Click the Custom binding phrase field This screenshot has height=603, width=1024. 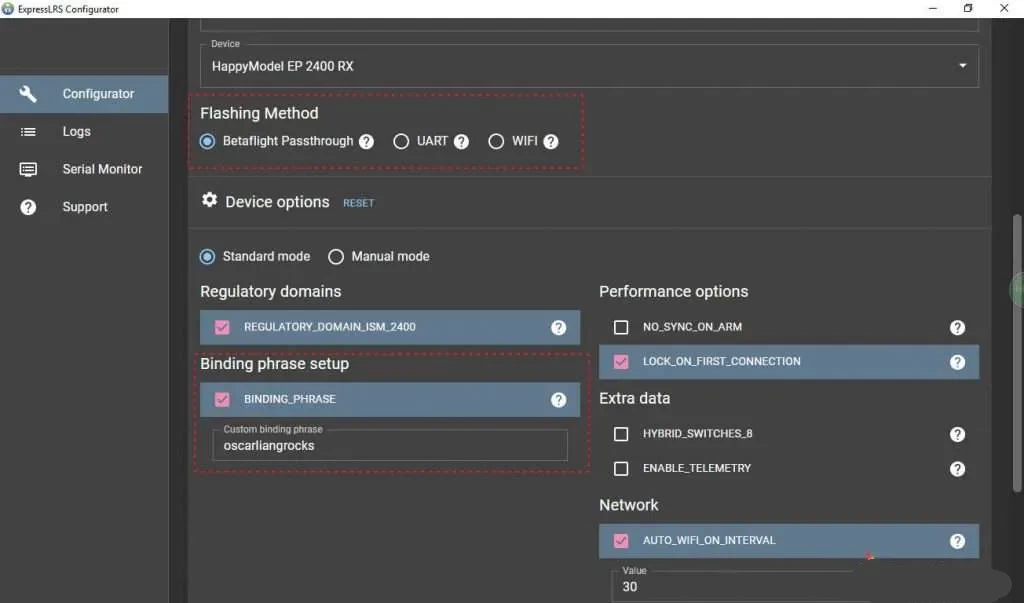tap(390, 445)
